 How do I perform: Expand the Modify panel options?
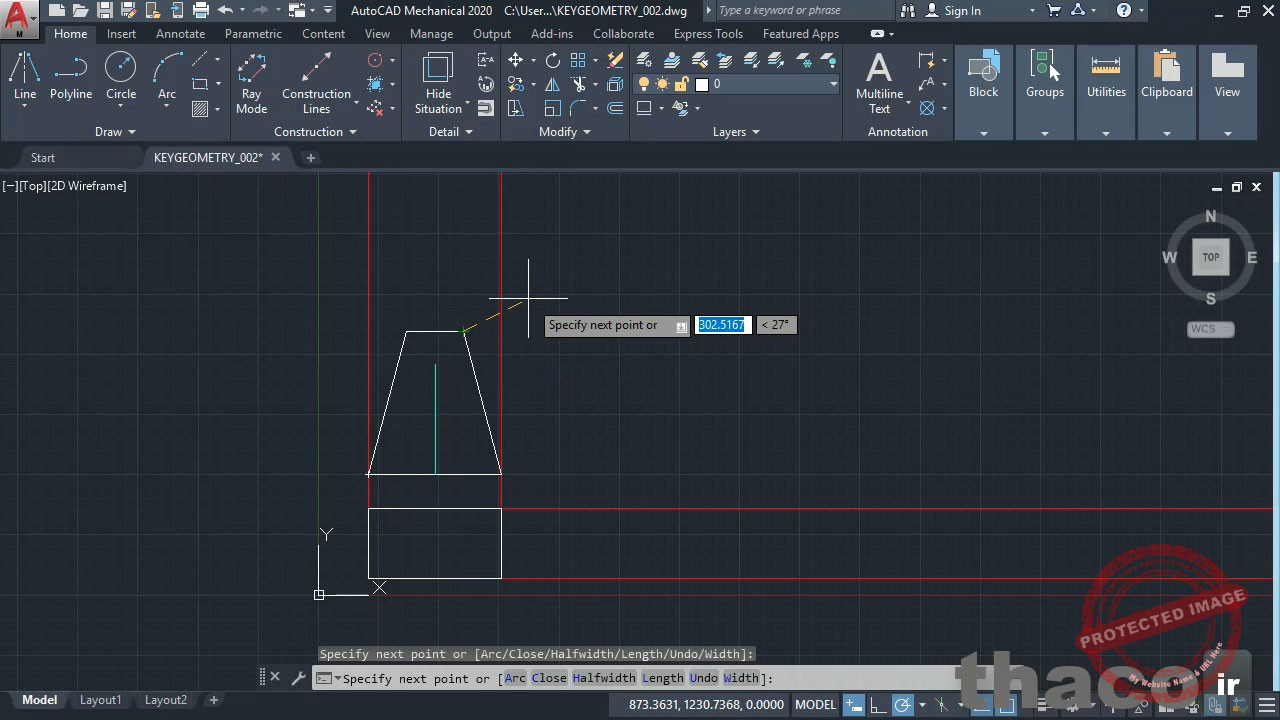click(564, 132)
